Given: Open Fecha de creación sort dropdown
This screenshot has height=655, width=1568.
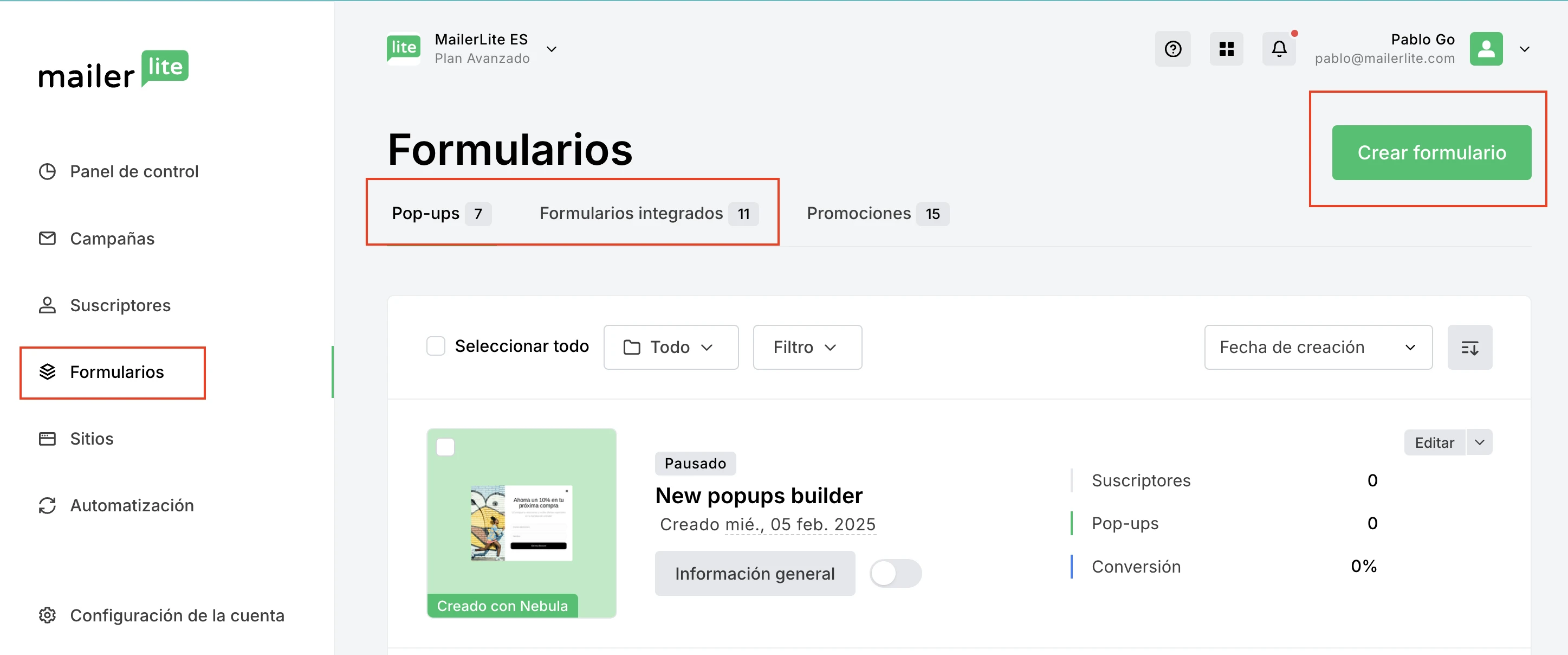Looking at the screenshot, I should point(1317,348).
